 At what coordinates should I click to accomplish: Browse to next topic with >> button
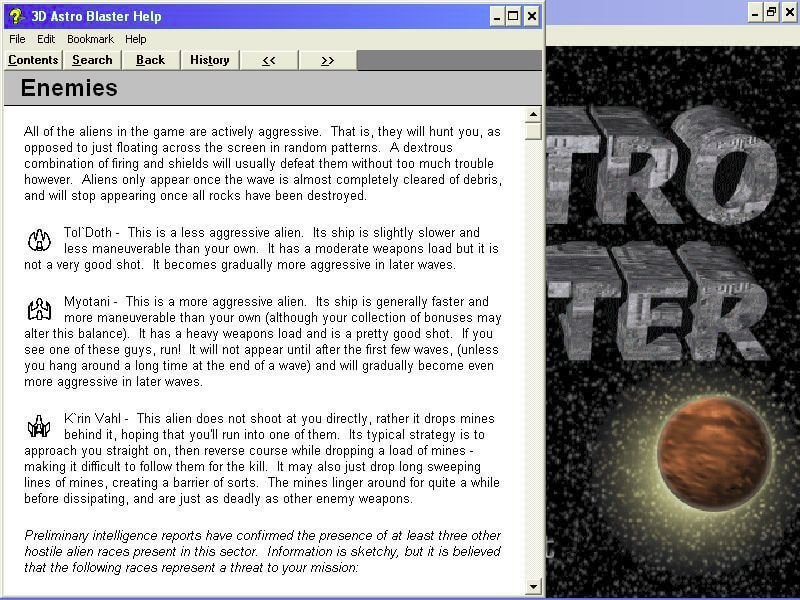tap(328, 60)
